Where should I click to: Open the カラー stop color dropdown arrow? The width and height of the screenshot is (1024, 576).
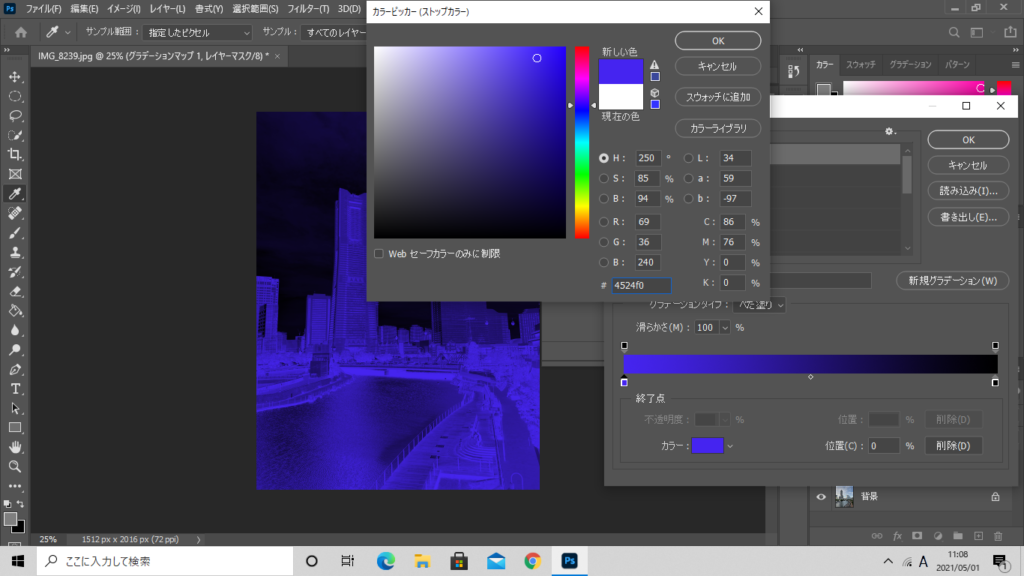[x=730, y=446]
